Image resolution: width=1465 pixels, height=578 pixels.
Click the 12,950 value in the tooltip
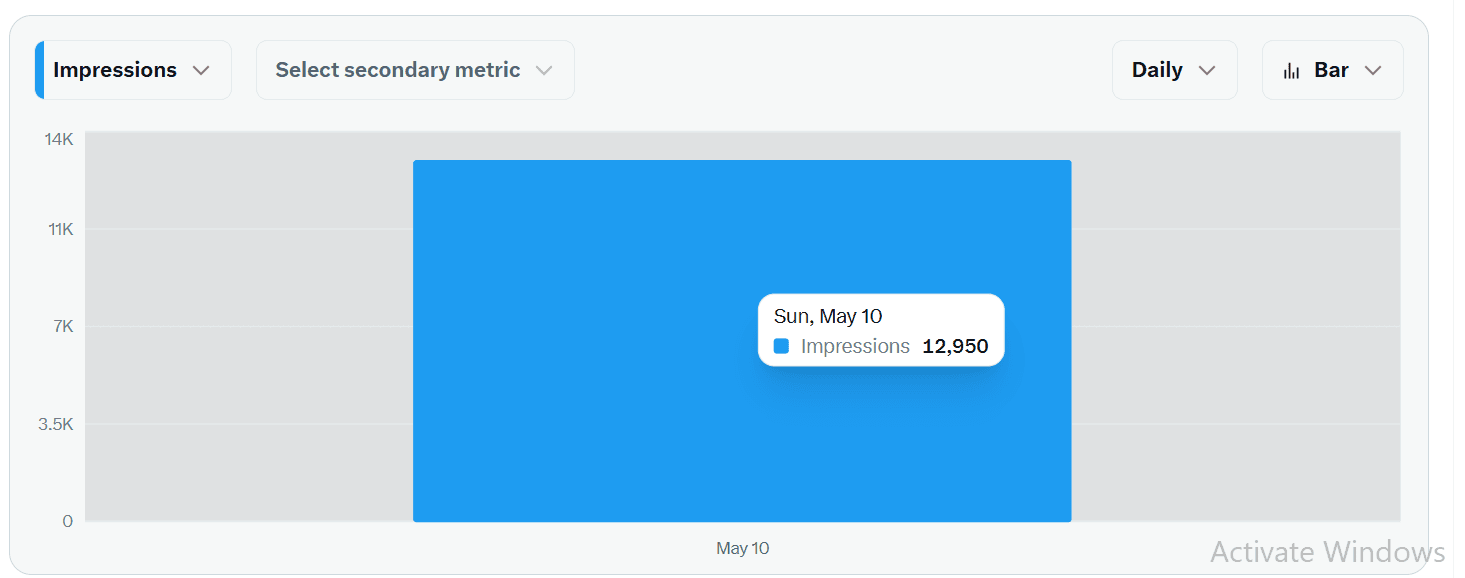955,347
